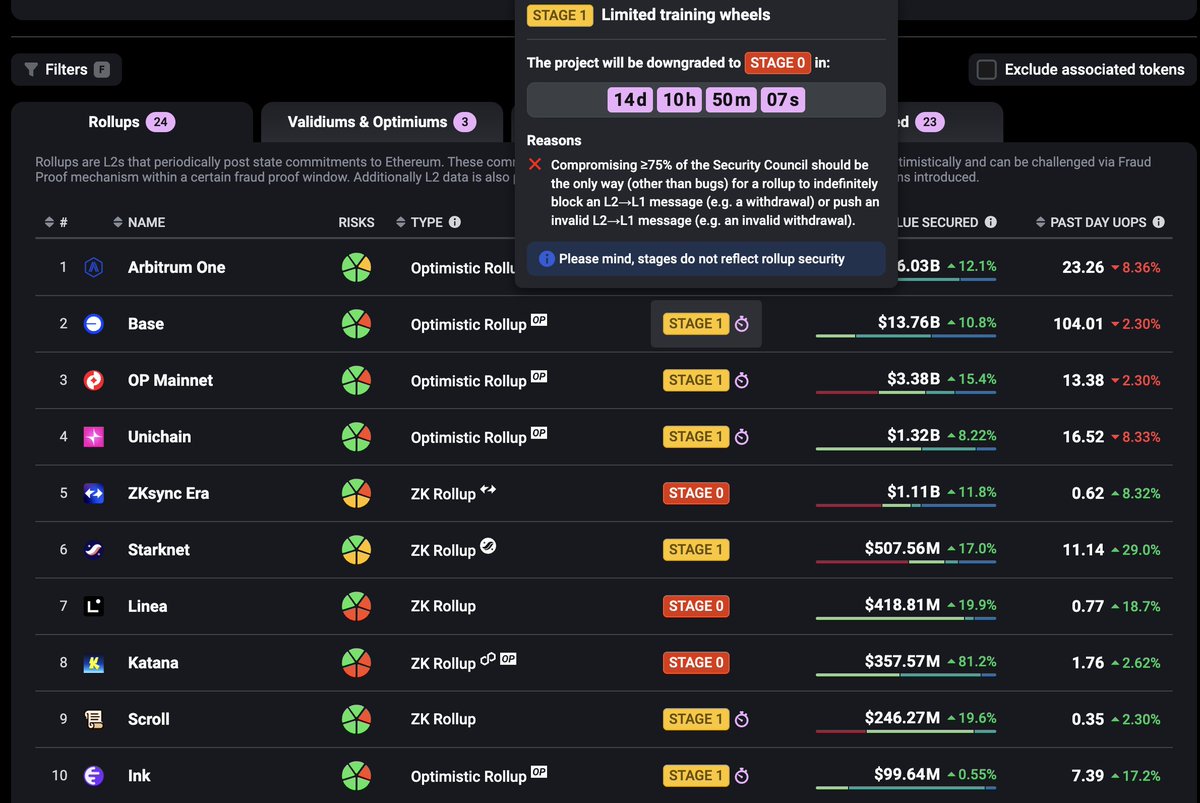Image resolution: width=1200 pixels, height=803 pixels.
Task: Click the STAGE 0 badge on ZKsync Era row
Action: [x=696, y=493]
